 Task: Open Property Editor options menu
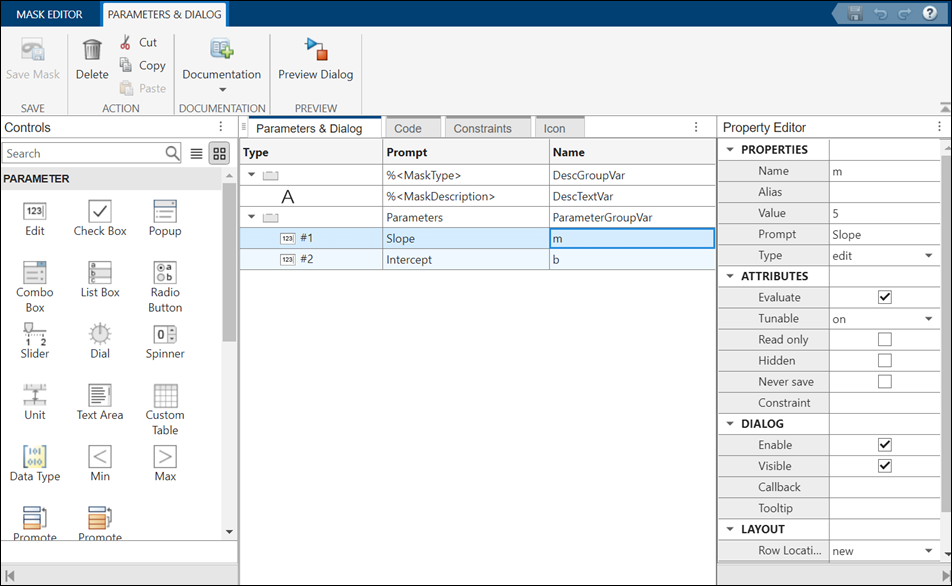(939, 126)
